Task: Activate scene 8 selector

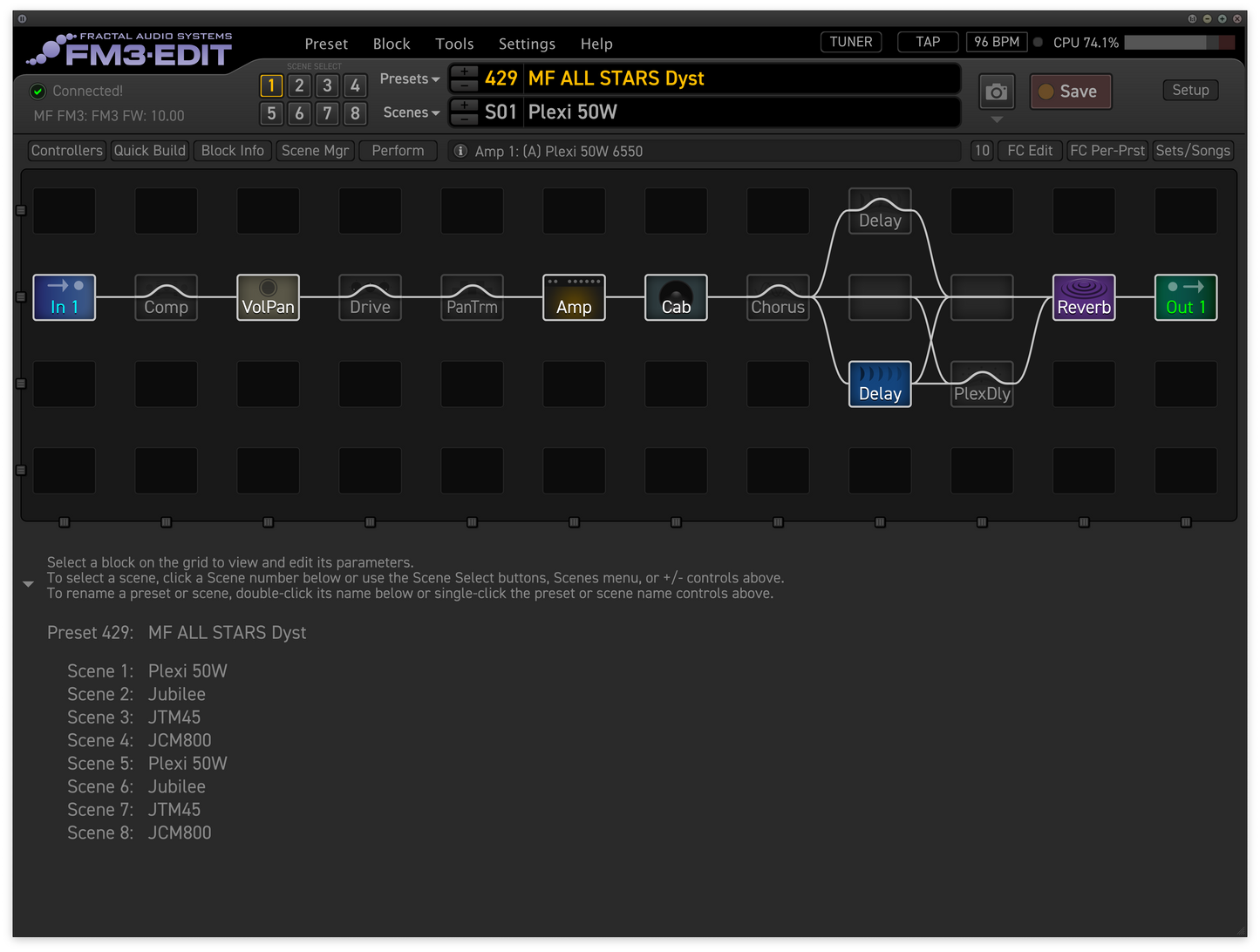Action: pyautogui.click(x=355, y=113)
